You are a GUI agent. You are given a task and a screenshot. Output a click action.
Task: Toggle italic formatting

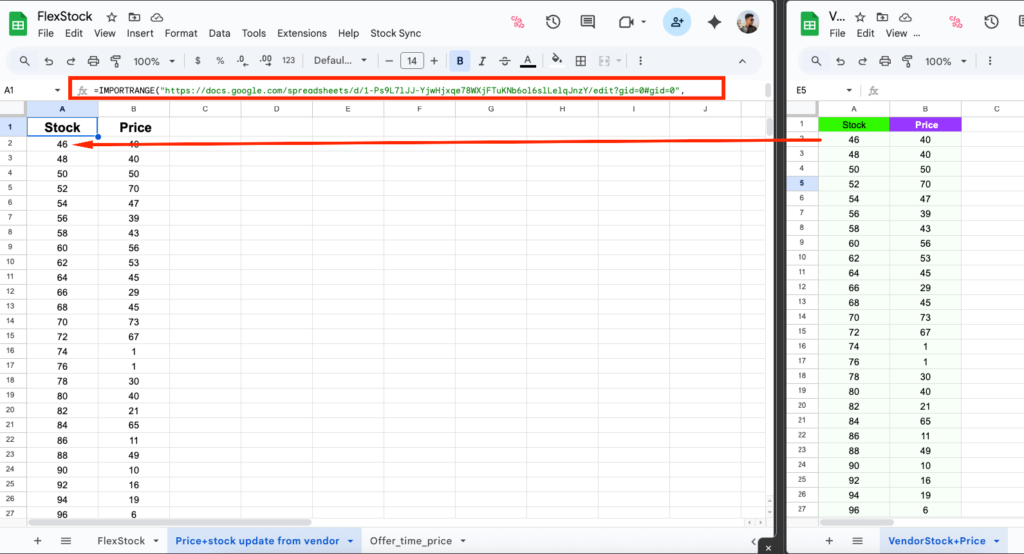pyautogui.click(x=482, y=61)
